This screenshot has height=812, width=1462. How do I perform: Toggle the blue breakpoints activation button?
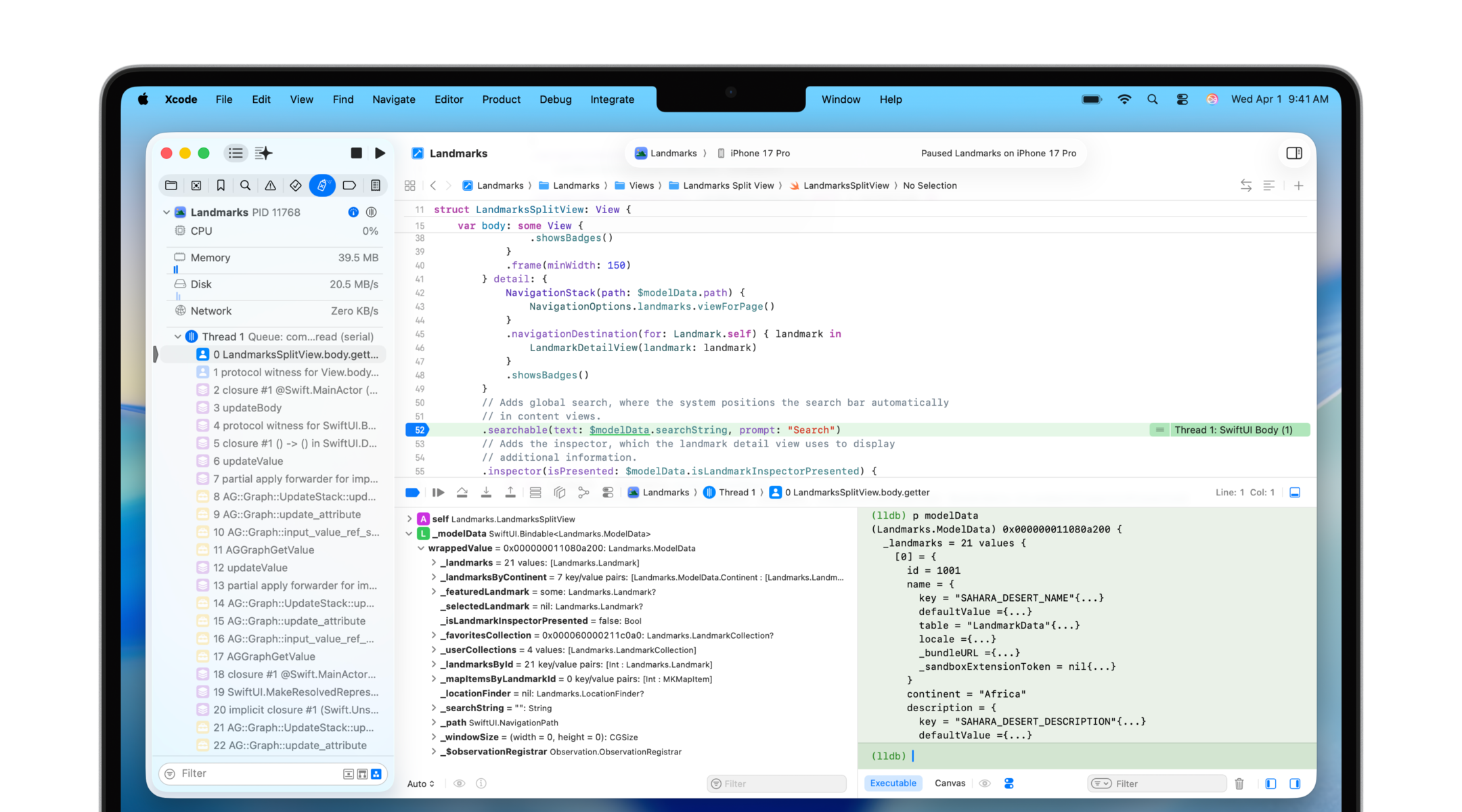[412, 493]
